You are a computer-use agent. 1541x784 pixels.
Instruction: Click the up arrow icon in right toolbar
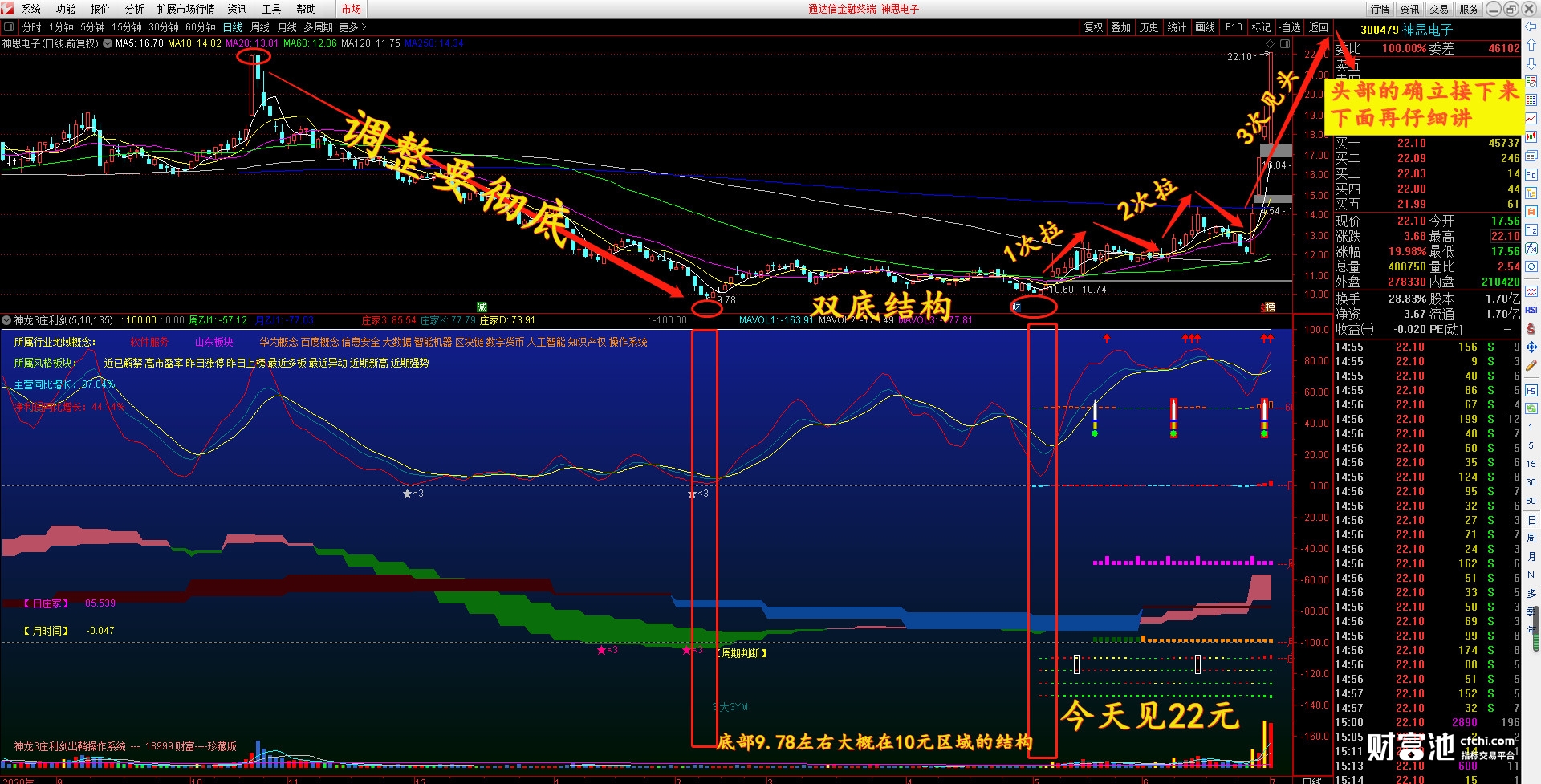coord(1531,45)
